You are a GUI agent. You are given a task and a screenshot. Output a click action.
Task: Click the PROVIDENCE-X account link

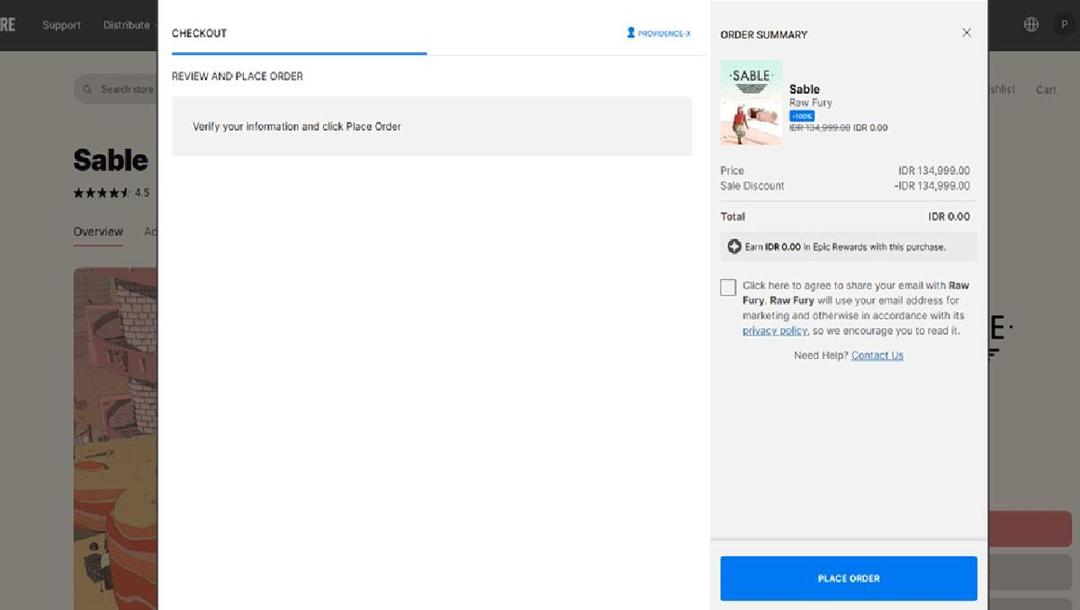[x=664, y=34]
